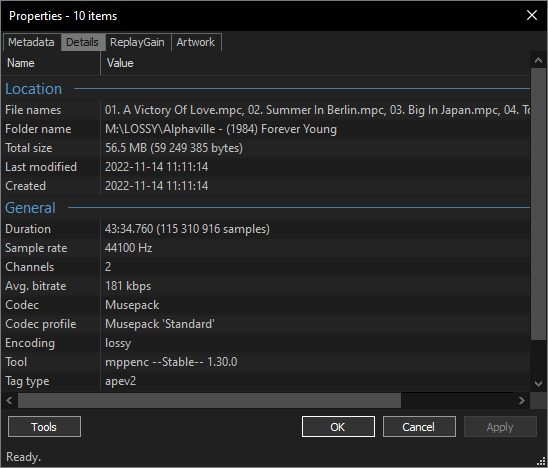Viewport: 548px width, 468px height.
Task: Select the Details tab
Action: 82,42
